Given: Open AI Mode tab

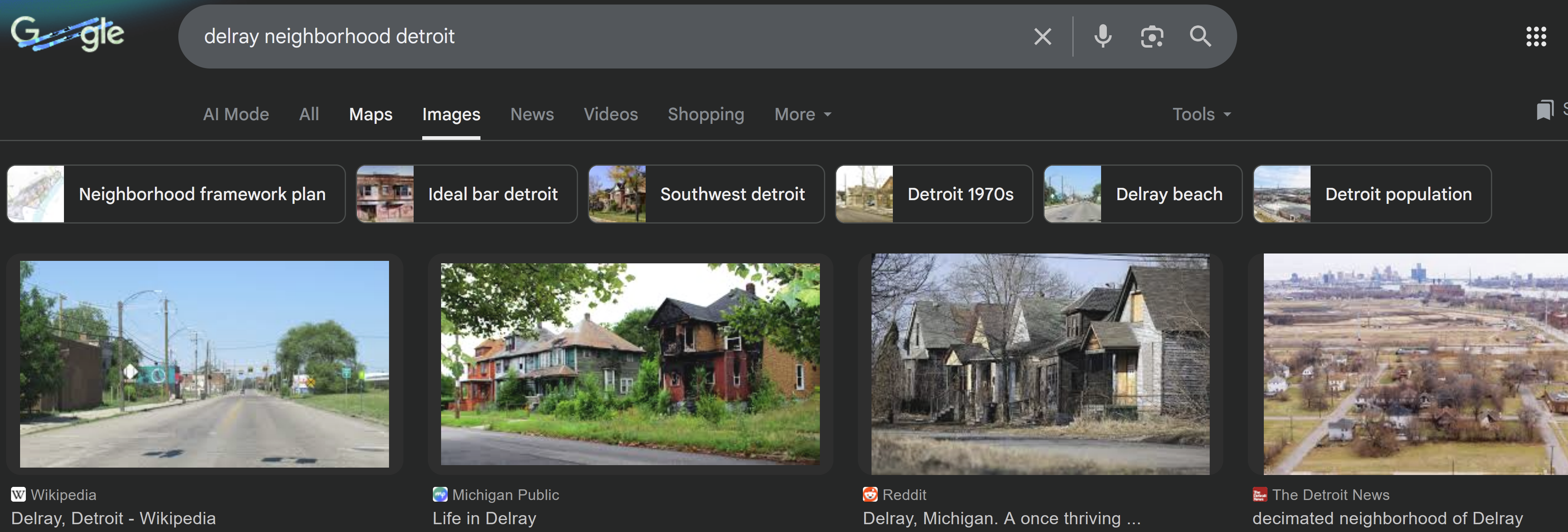Looking at the screenshot, I should tap(236, 114).
